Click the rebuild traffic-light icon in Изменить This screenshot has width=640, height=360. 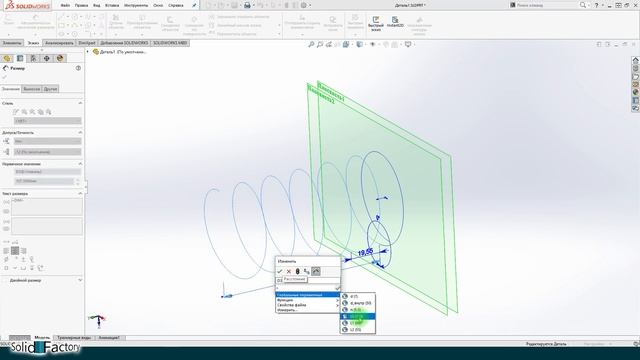[298, 271]
